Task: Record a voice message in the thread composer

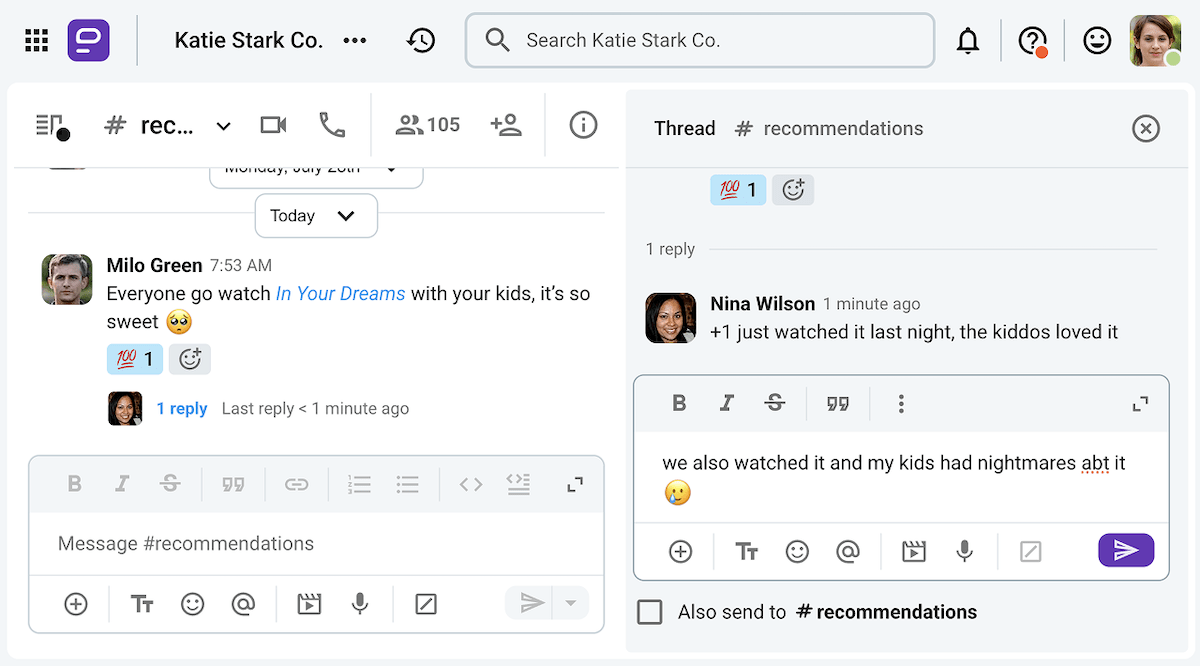Action: [963, 550]
